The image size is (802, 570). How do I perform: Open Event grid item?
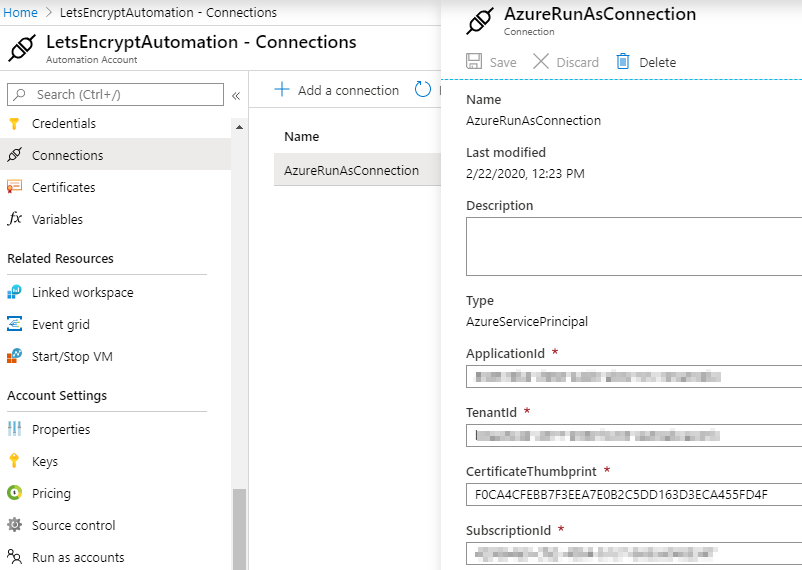click(60, 324)
